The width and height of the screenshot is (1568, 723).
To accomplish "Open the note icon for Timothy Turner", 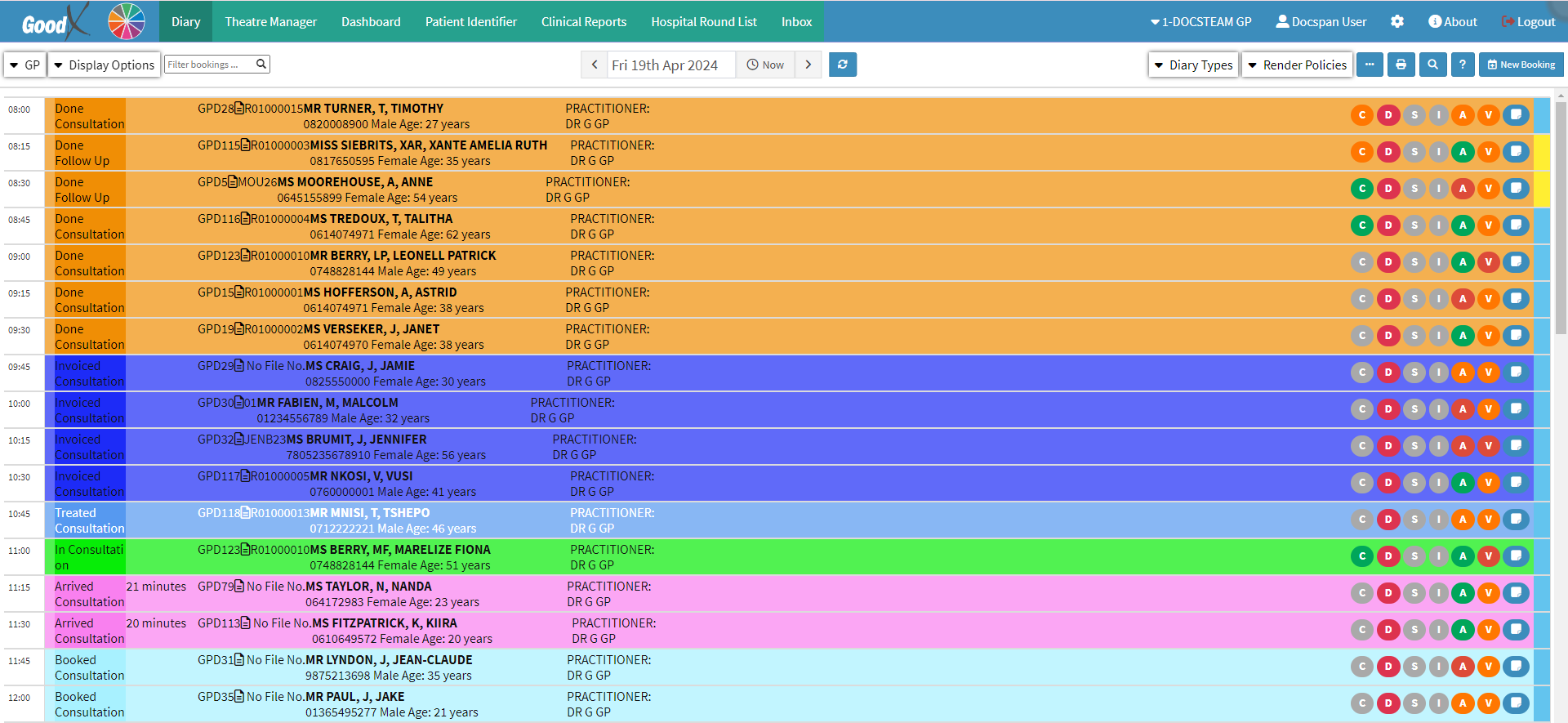I will click(x=1516, y=115).
